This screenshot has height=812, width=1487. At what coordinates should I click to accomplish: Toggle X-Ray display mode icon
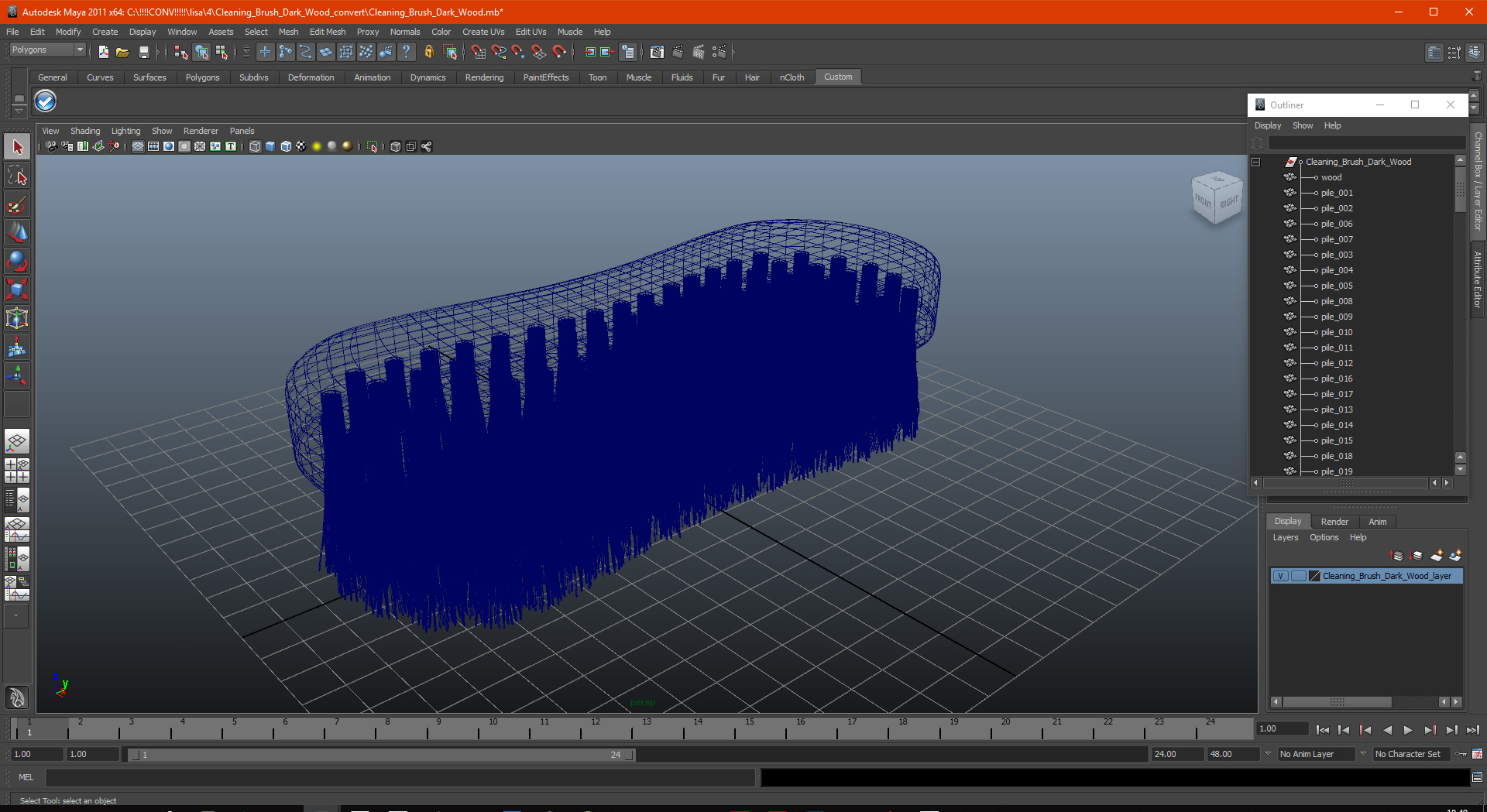tap(396, 146)
